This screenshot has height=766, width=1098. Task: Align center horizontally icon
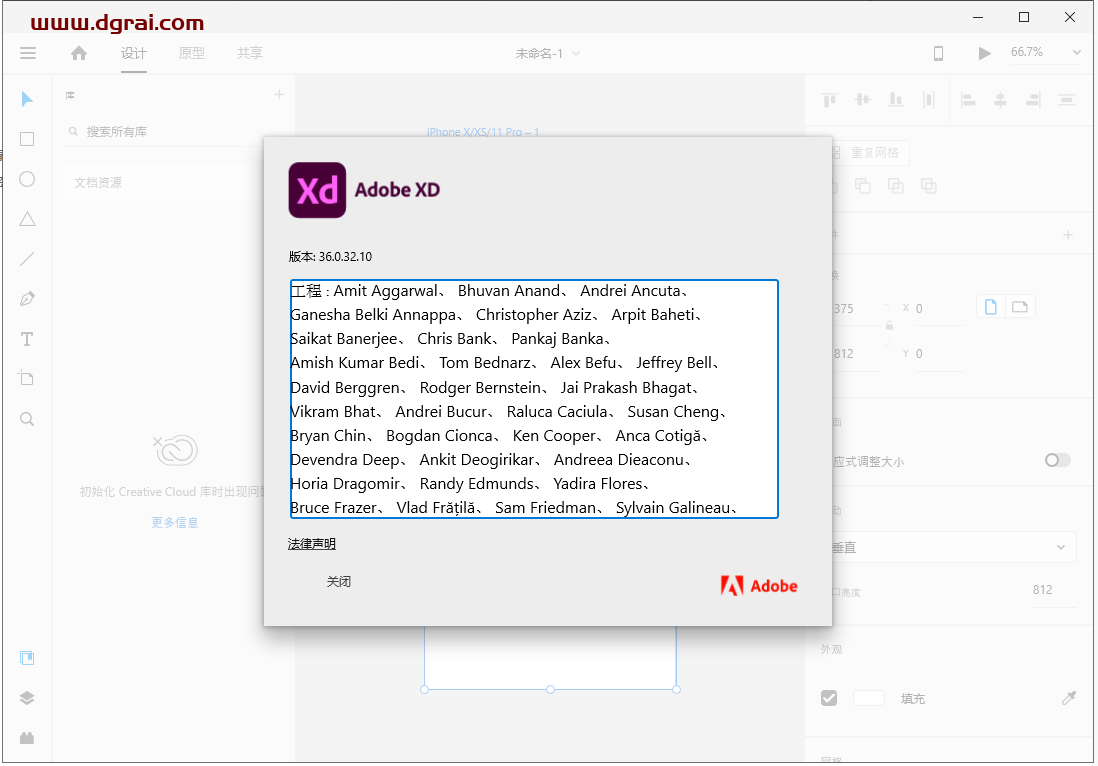point(1001,100)
